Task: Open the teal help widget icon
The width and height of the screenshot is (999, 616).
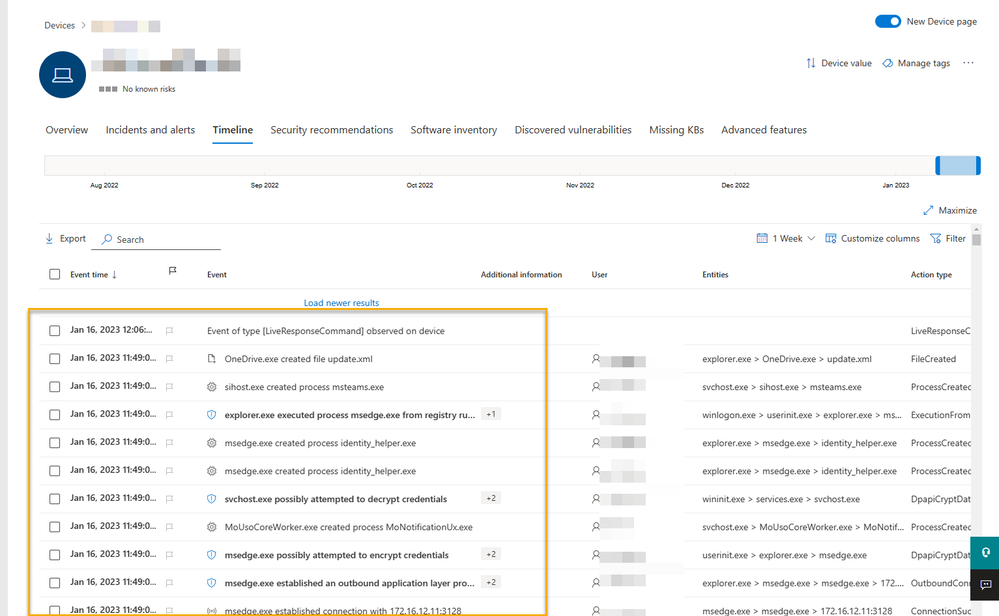Action: point(985,552)
